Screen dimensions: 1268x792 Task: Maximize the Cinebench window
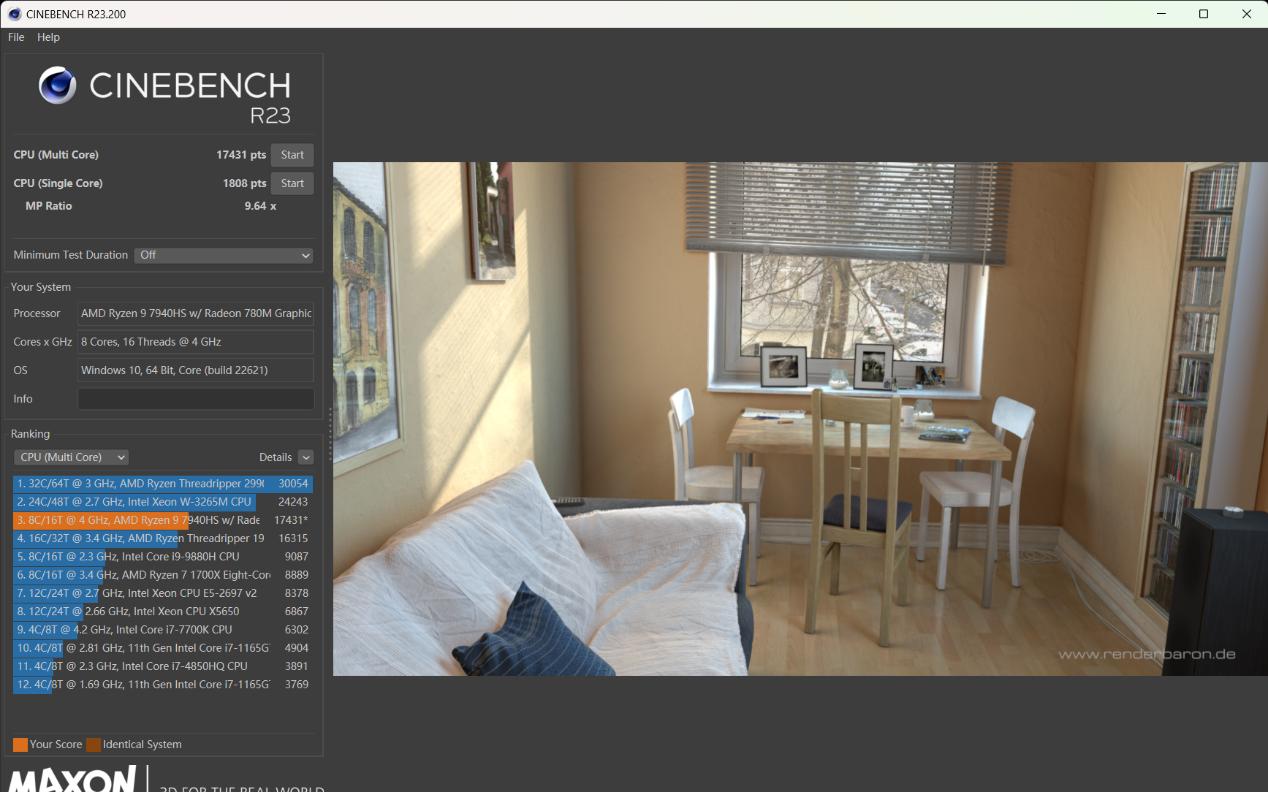coord(1203,14)
